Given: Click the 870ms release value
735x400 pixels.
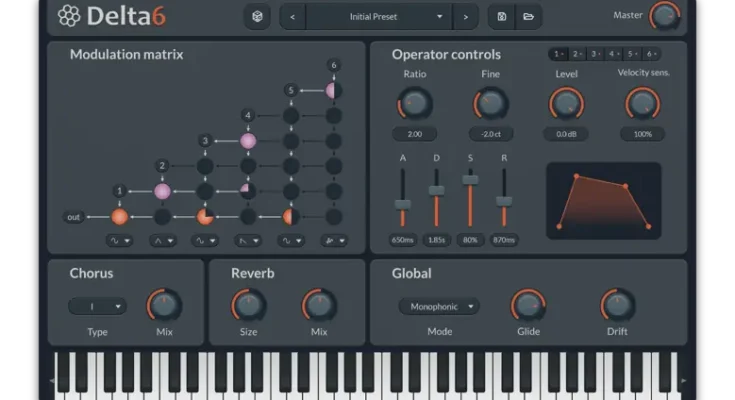Looking at the screenshot, I should [x=504, y=240].
